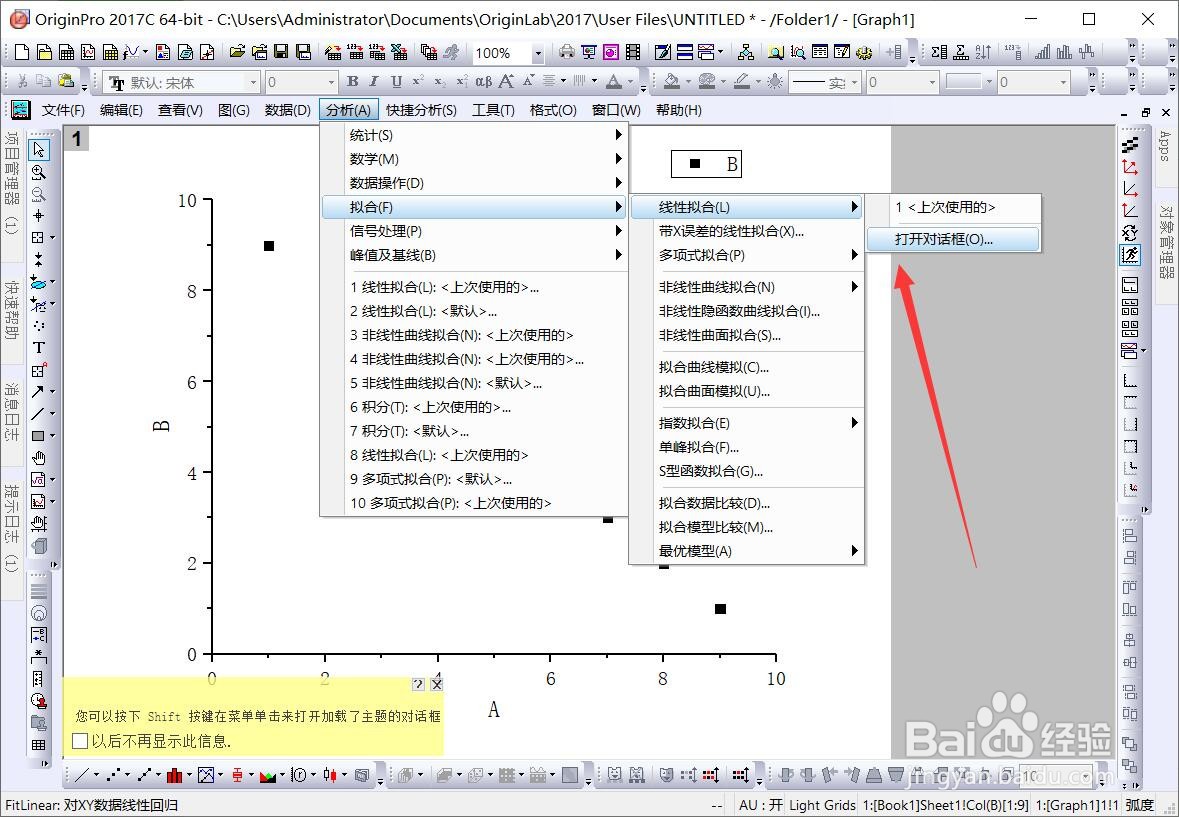The height and width of the screenshot is (817, 1179).
Task: Click the hint popup help question button
Action: (419, 684)
